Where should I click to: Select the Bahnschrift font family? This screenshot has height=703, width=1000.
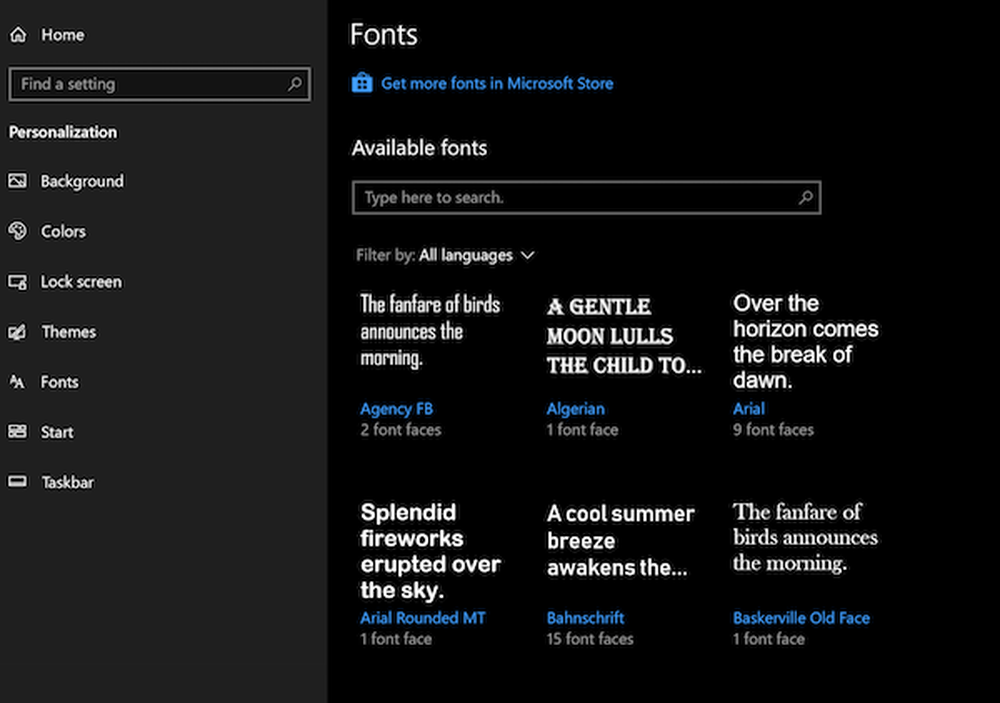[585, 618]
